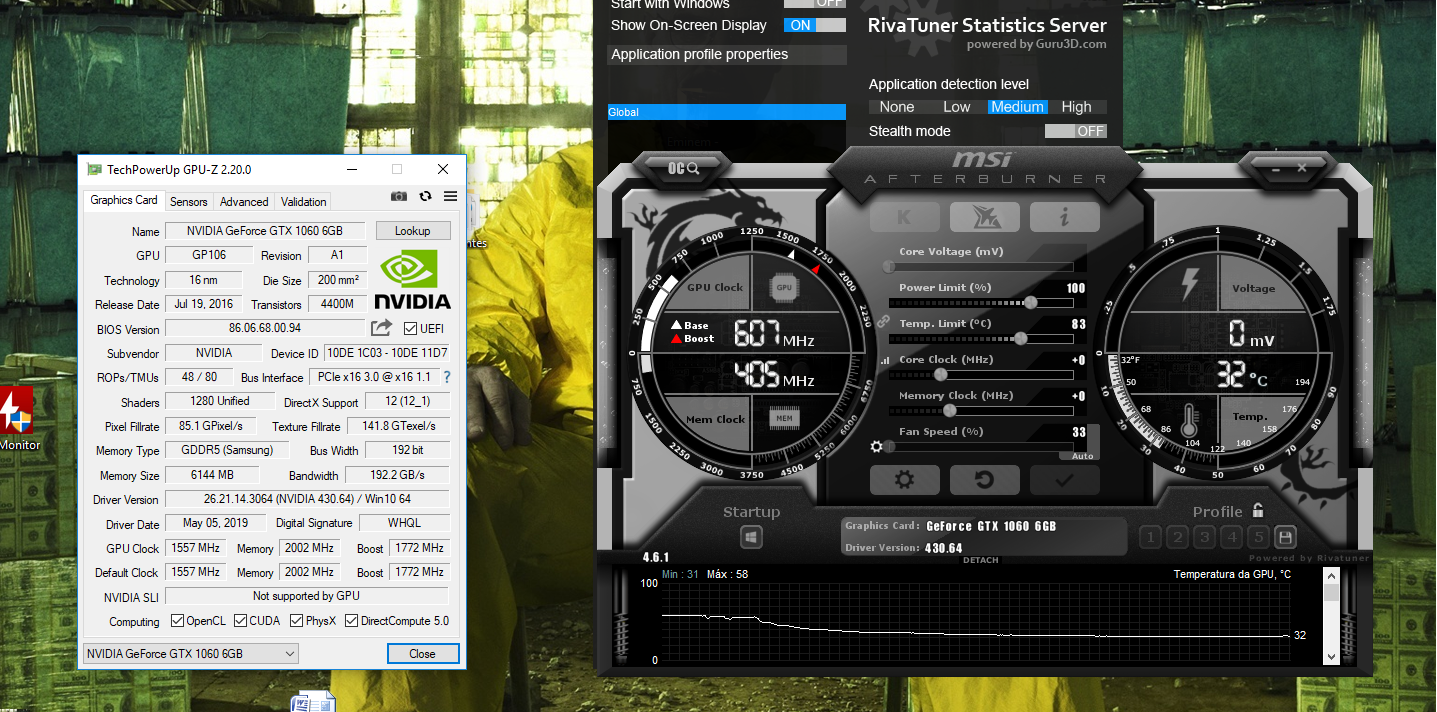Select Afterburner profile slot 2

(x=1178, y=538)
